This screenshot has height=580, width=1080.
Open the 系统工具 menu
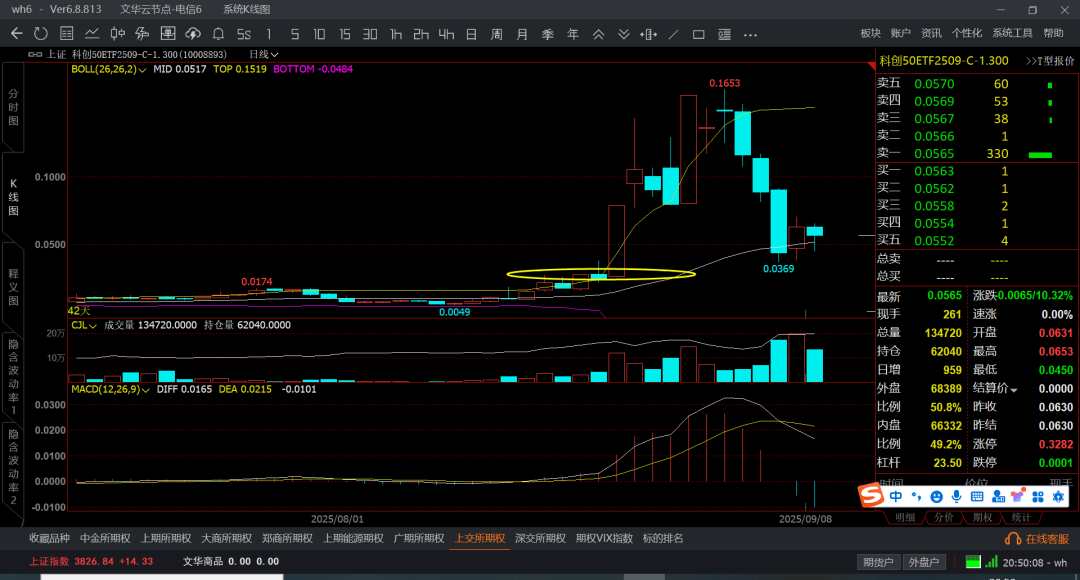click(x=1012, y=33)
